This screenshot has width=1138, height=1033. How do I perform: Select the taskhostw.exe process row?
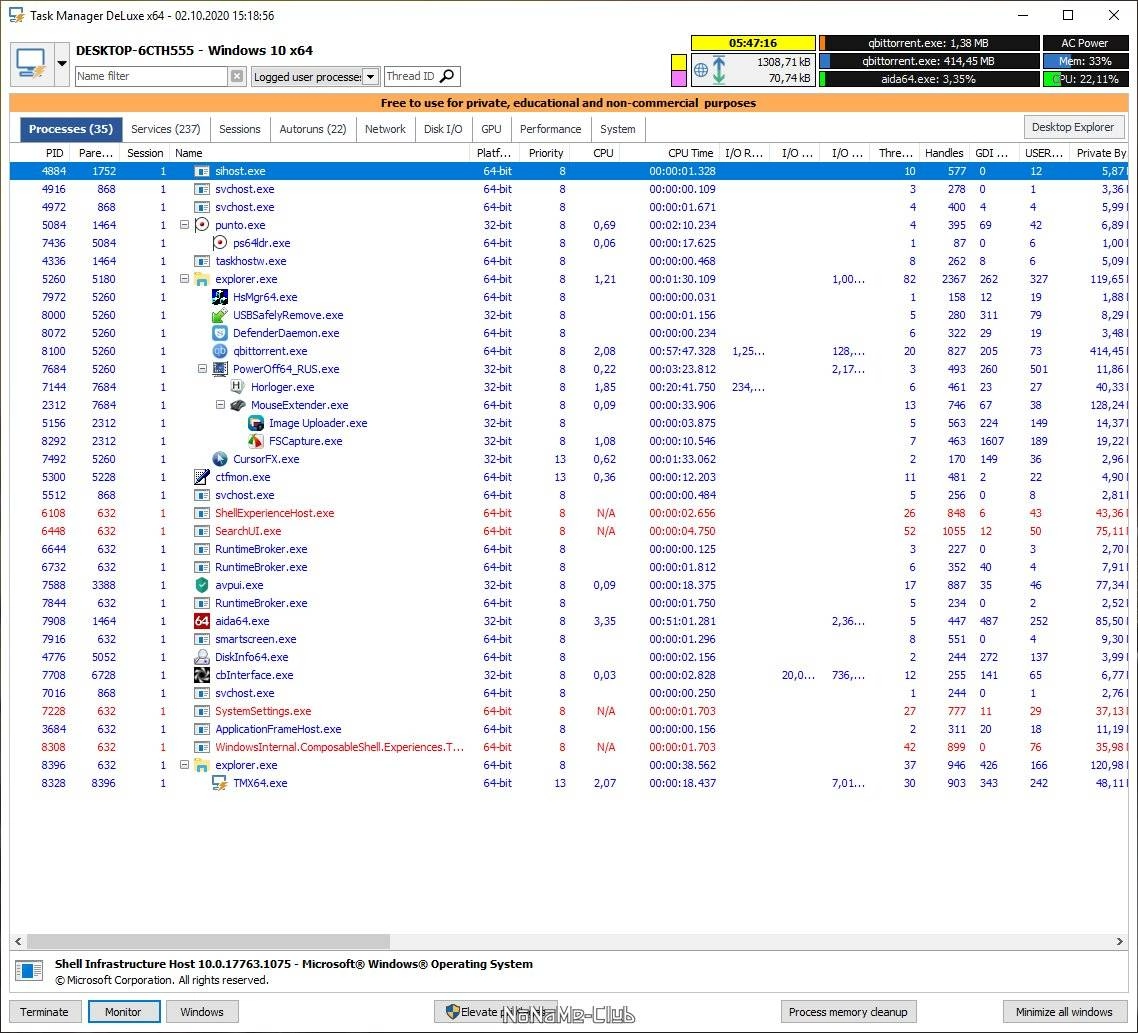click(568, 261)
